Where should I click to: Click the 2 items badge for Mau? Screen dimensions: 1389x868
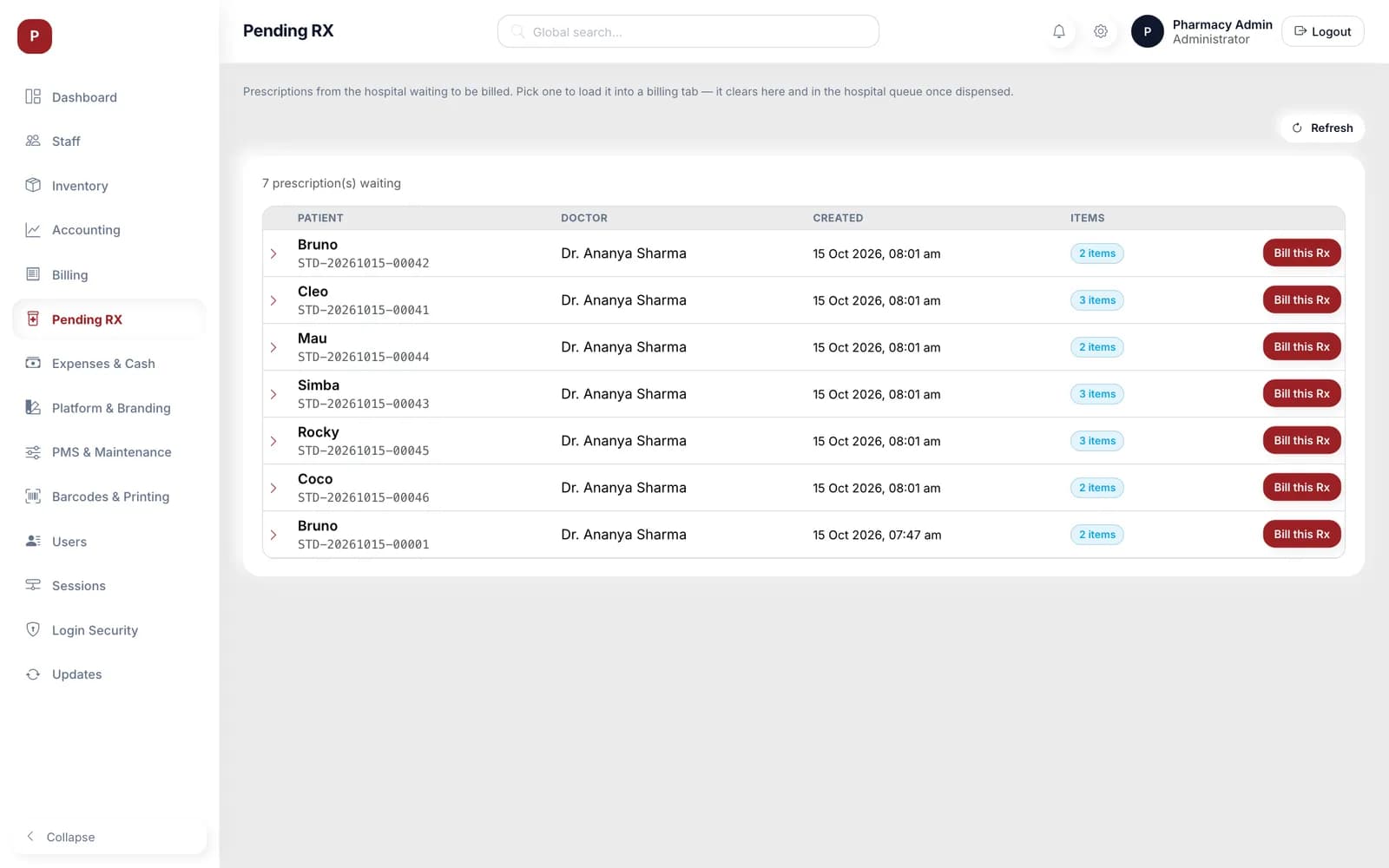[x=1097, y=347]
